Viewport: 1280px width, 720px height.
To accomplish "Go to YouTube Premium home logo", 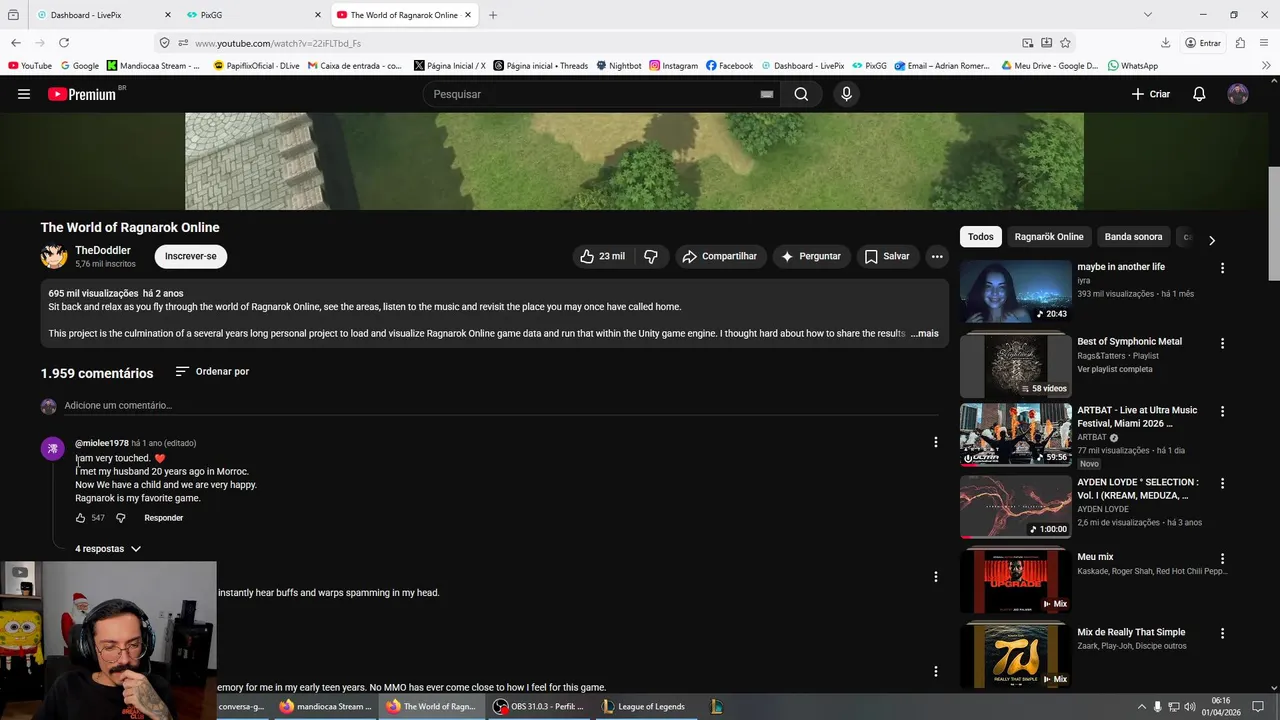I will (x=82, y=94).
